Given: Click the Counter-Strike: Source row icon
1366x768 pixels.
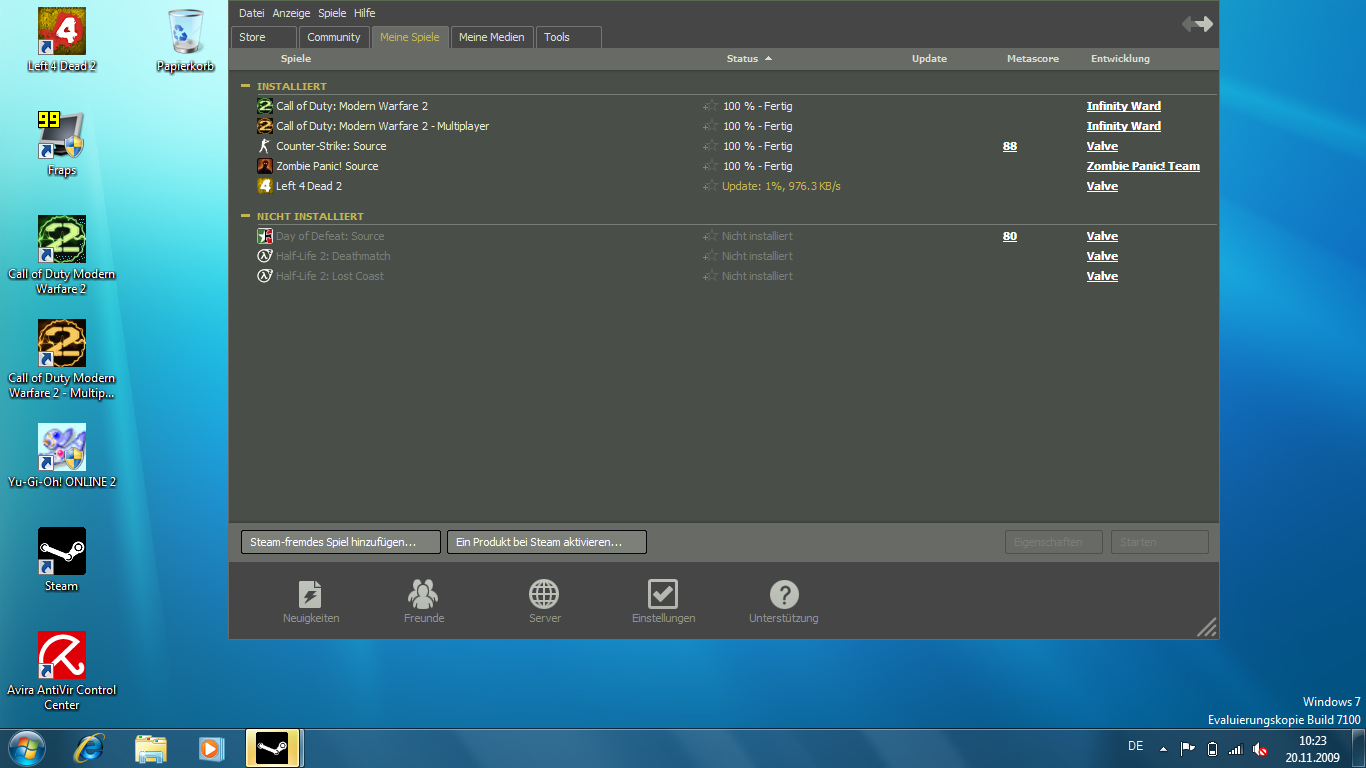Looking at the screenshot, I should coord(265,146).
